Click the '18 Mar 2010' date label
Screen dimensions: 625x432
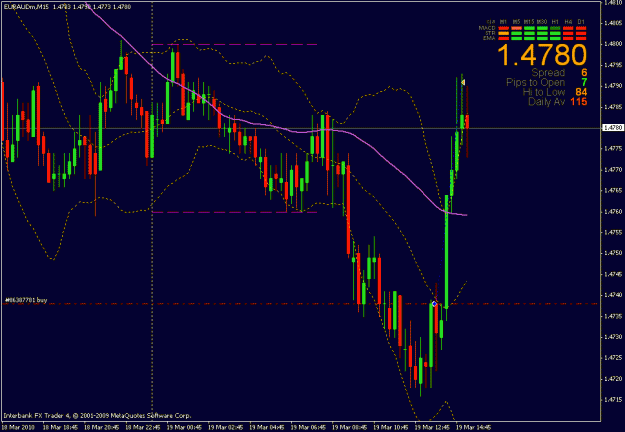click(x=18, y=427)
